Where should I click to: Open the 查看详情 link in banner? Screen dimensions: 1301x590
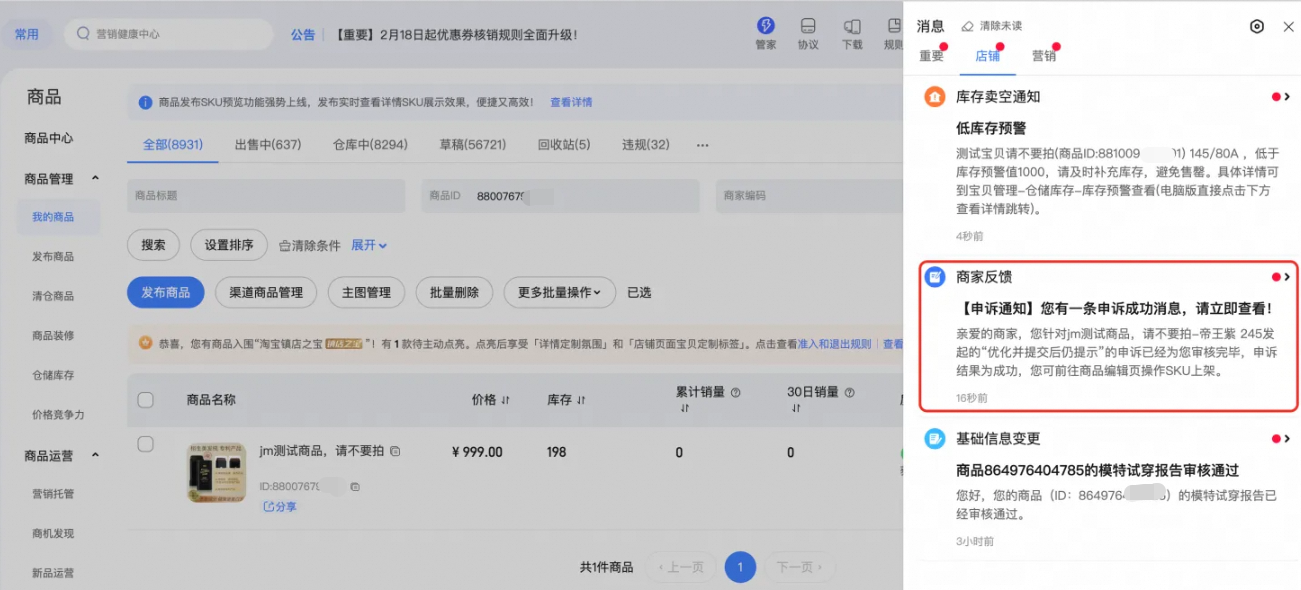571,102
